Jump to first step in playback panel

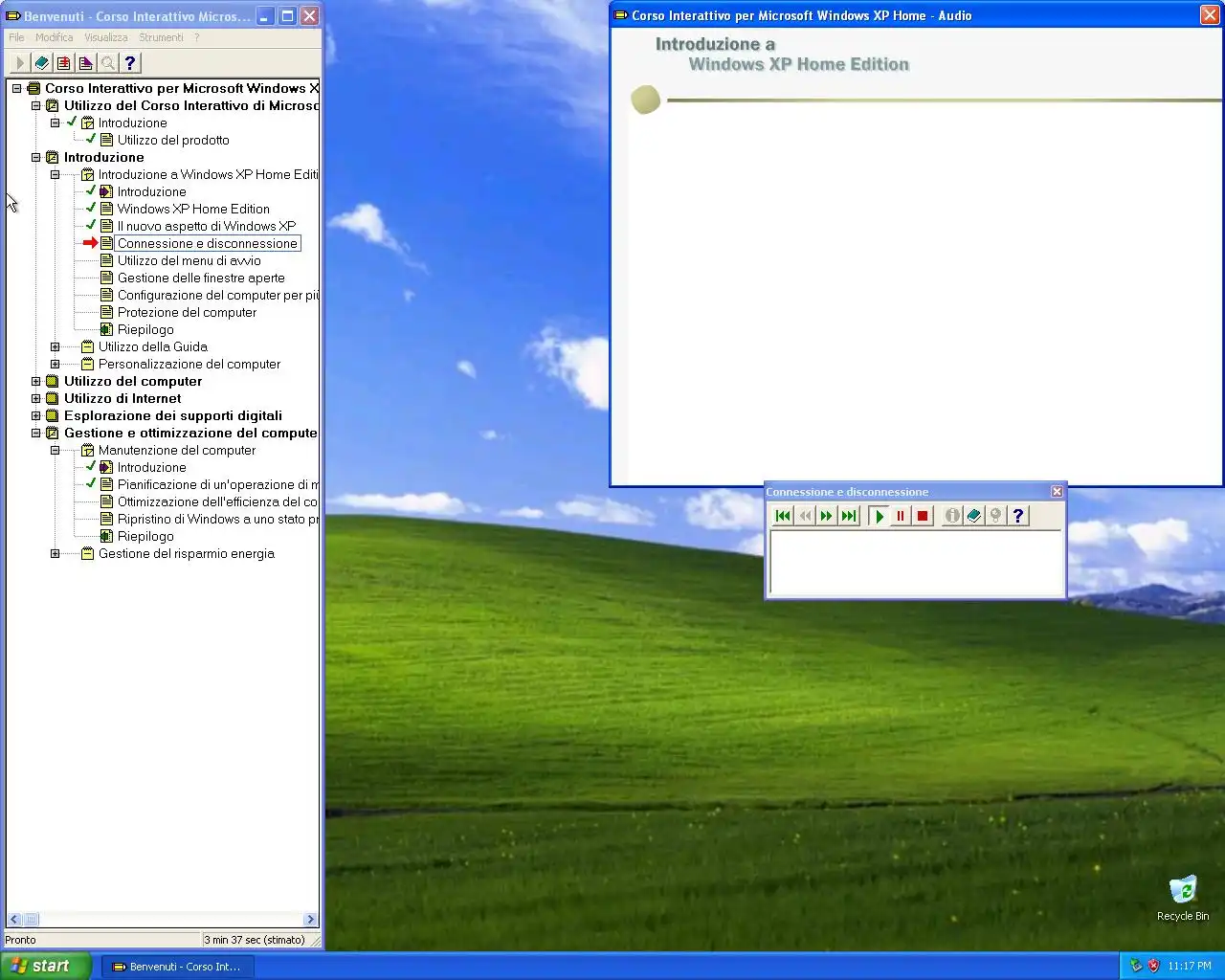coord(783,516)
